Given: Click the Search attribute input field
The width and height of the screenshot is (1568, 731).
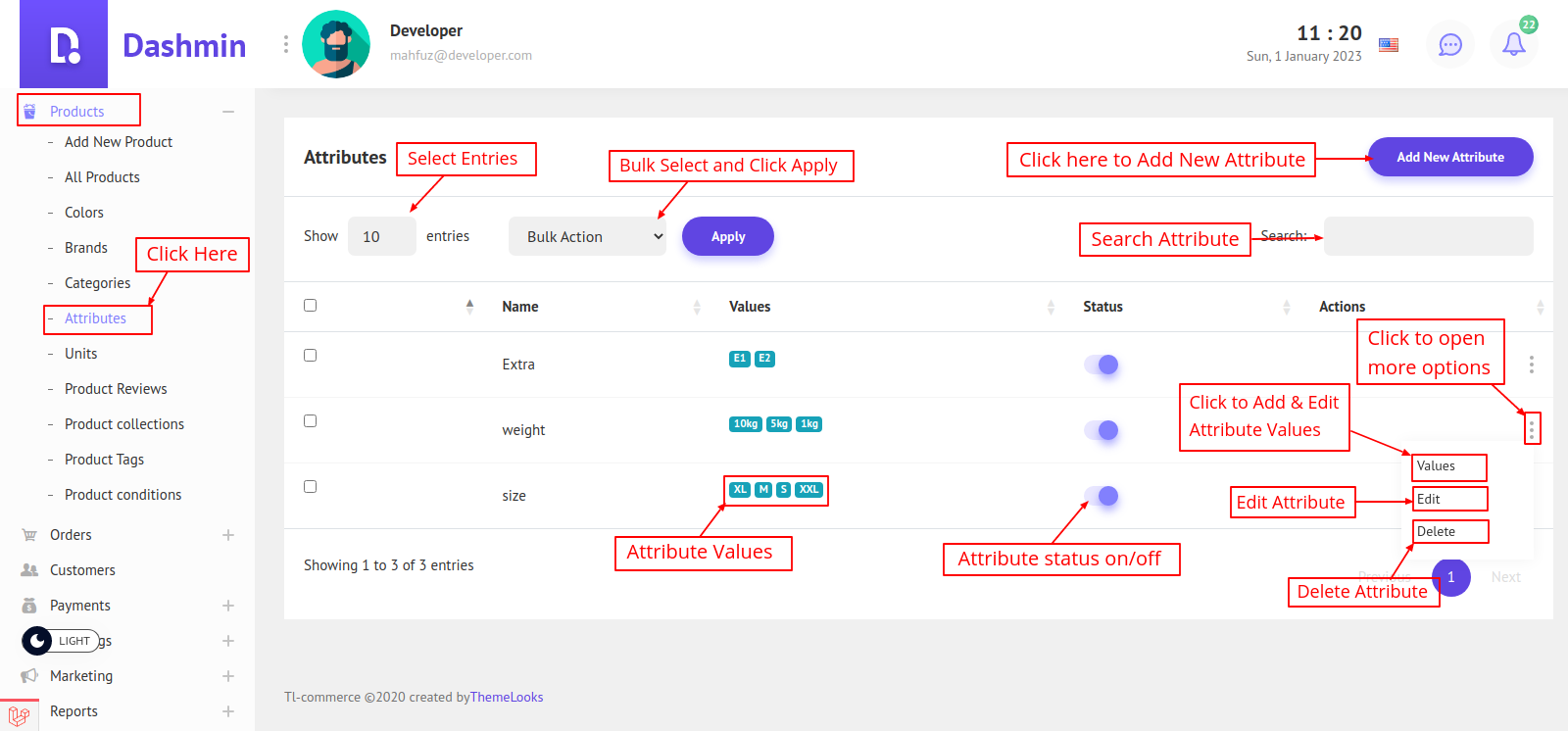Looking at the screenshot, I should coord(1428,236).
